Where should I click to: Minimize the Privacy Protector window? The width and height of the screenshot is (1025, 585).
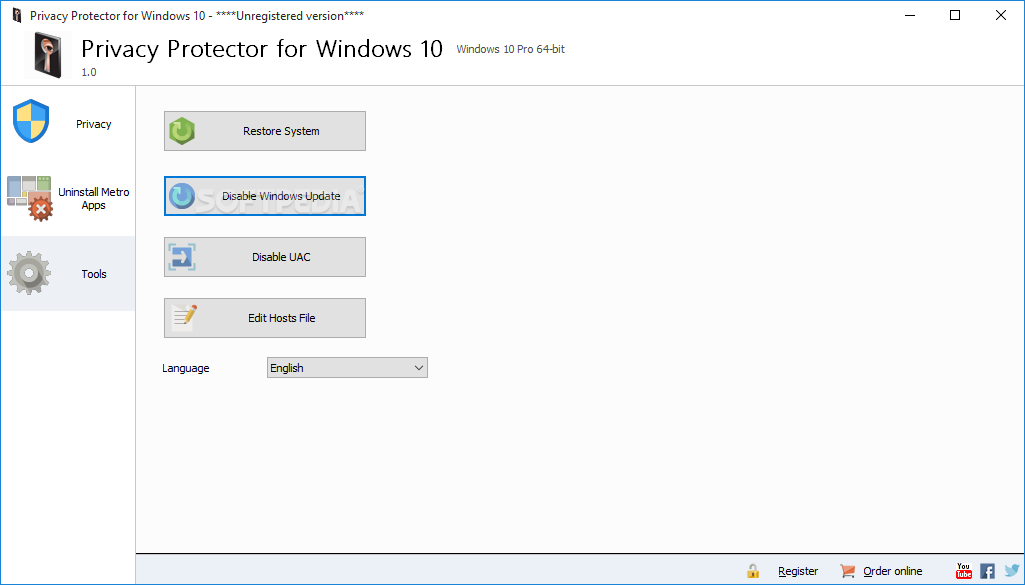[910, 15]
